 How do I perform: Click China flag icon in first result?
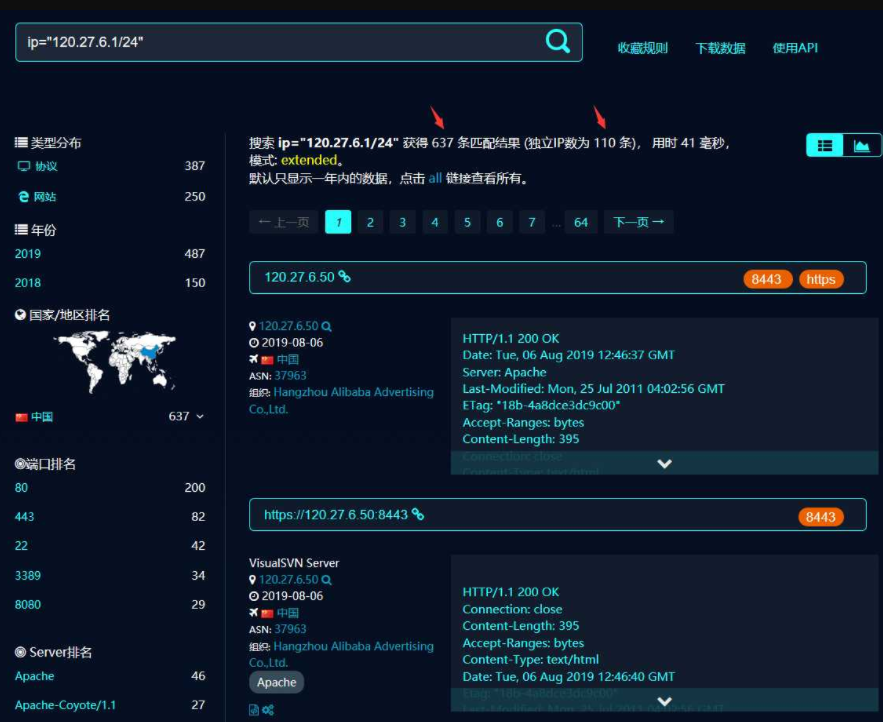267,359
